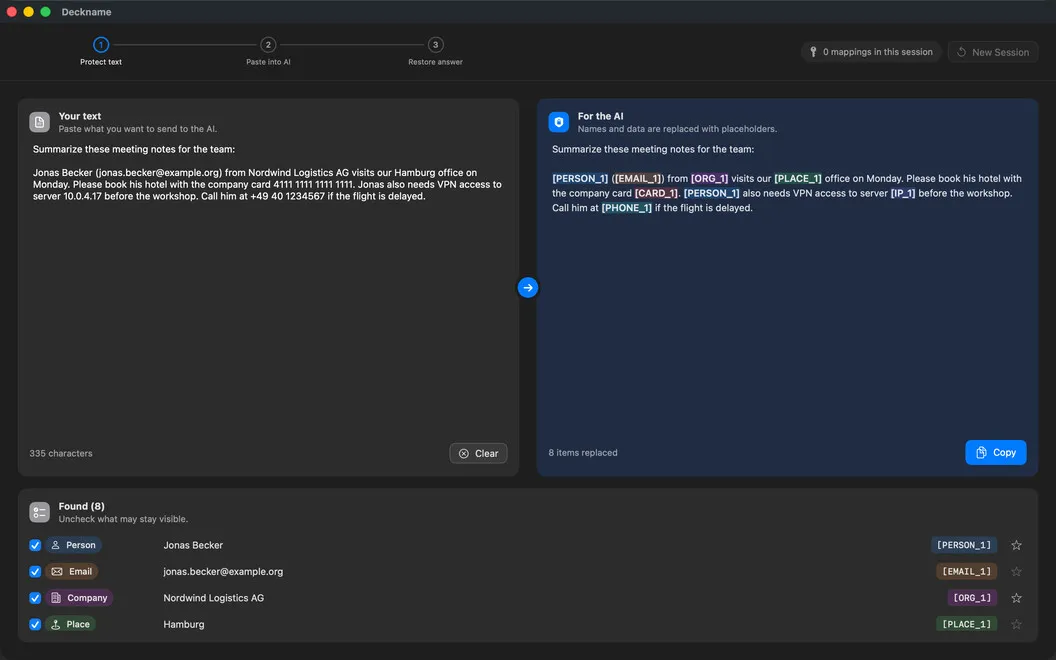Image resolution: width=1056 pixels, height=660 pixels.
Task: Star the Hamburg place entry
Action: [1016, 624]
